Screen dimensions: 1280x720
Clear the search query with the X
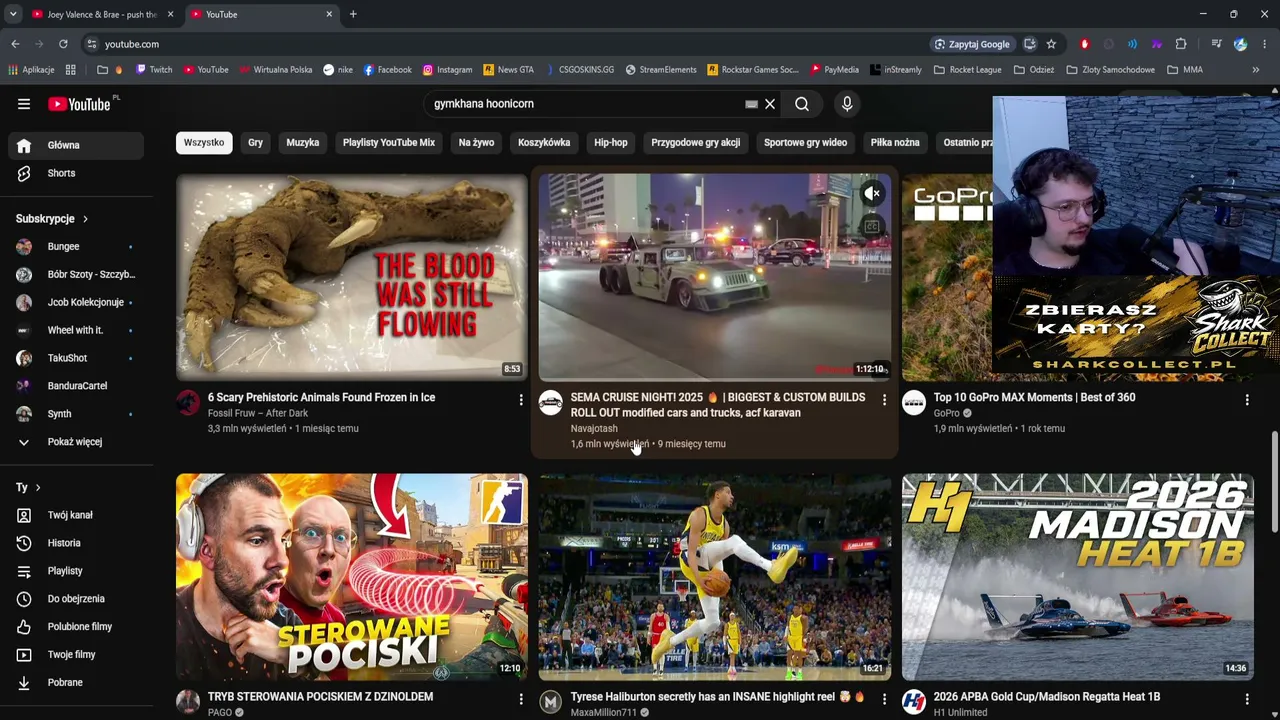(770, 104)
